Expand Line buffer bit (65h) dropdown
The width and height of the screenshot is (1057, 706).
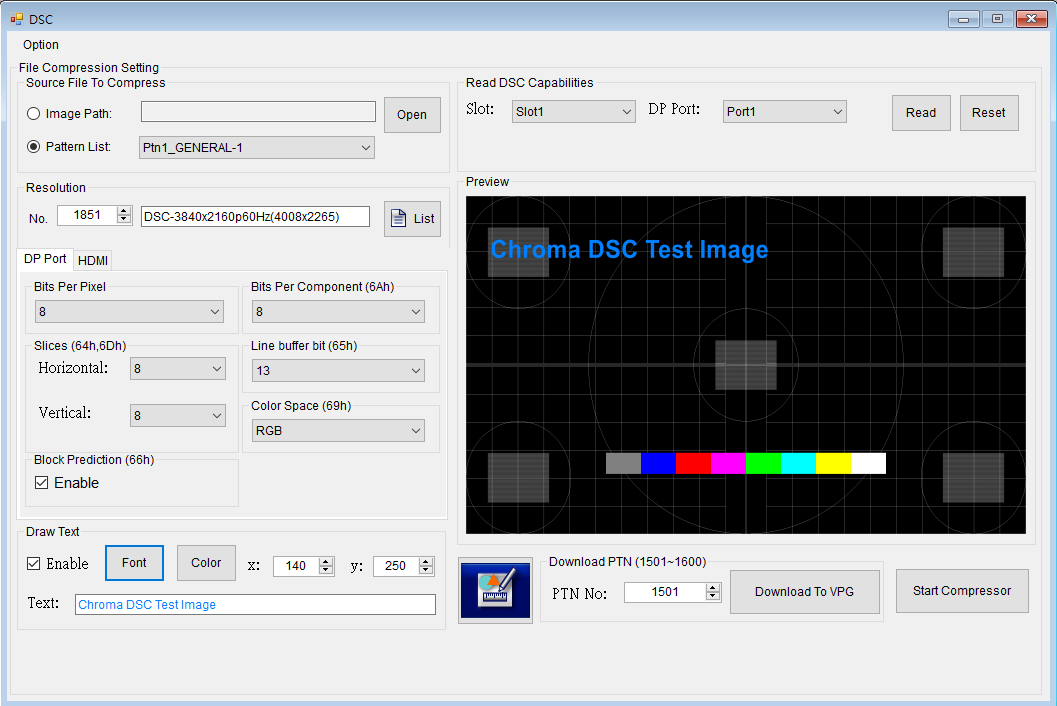(338, 370)
